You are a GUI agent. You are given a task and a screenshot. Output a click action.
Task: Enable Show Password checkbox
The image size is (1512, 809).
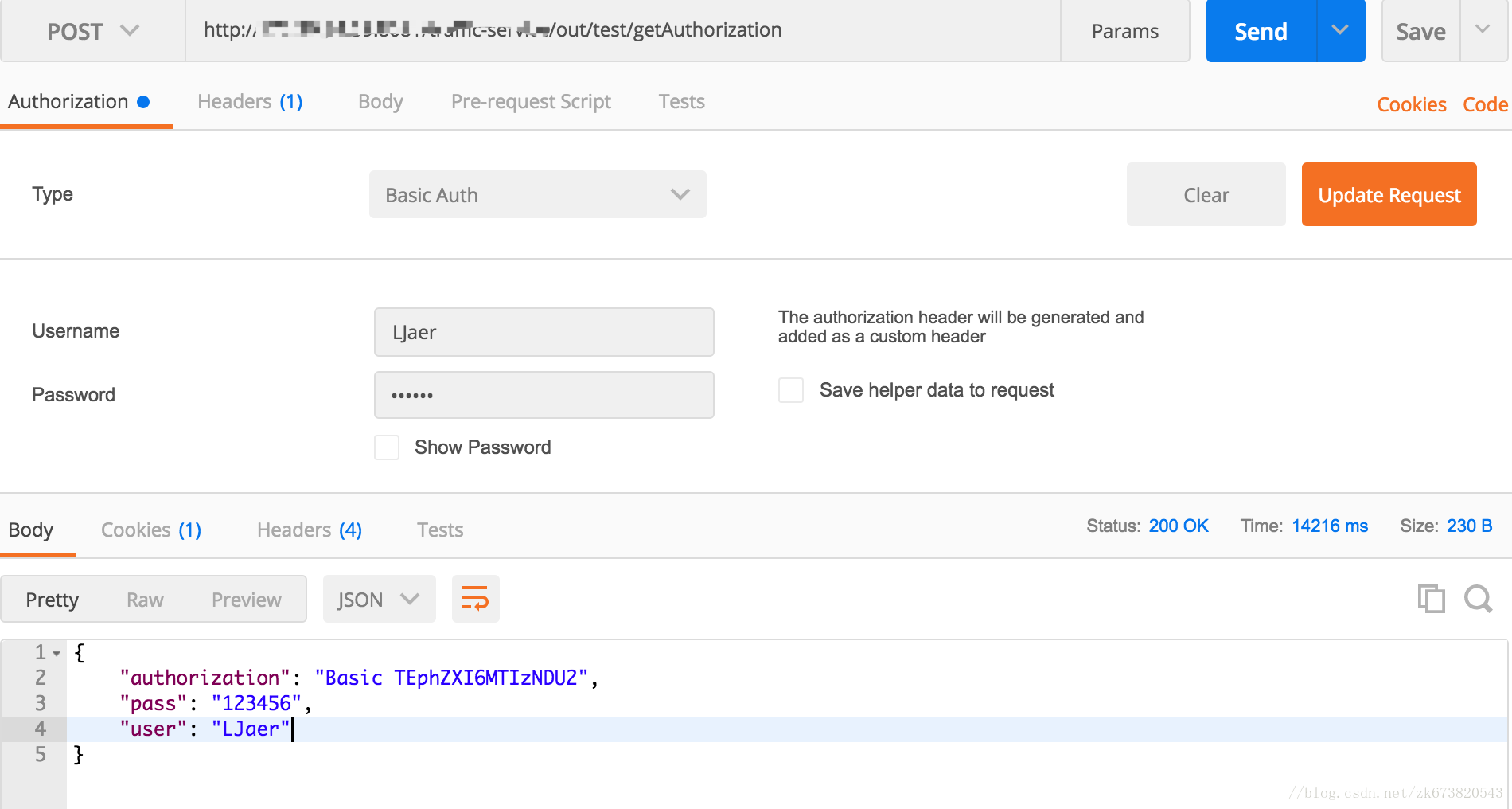(x=387, y=447)
